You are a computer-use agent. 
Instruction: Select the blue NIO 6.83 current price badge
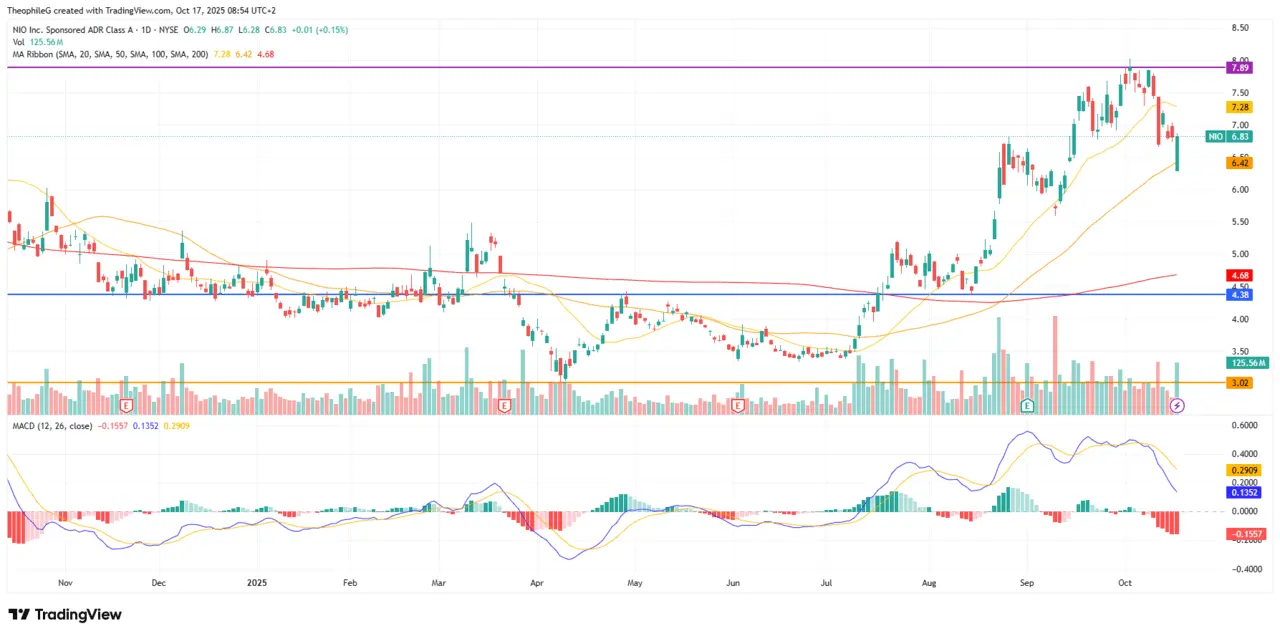1228,136
